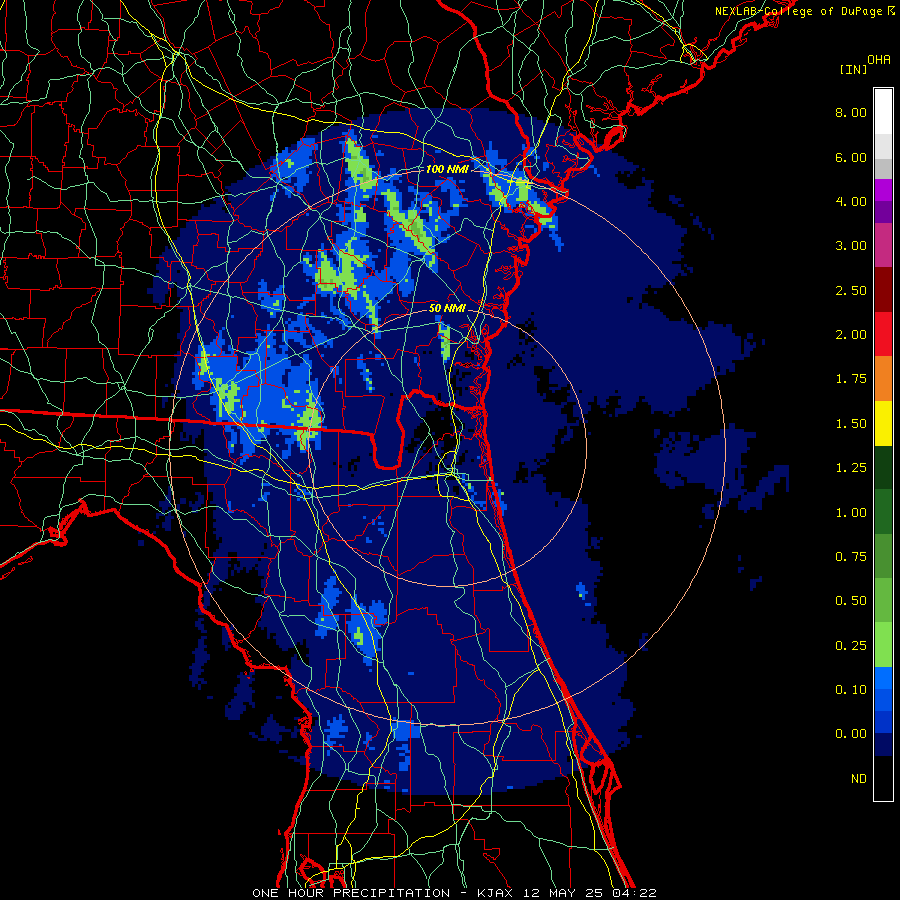Click the 3.00 legend value
The width and height of the screenshot is (900, 900).
click(851, 246)
